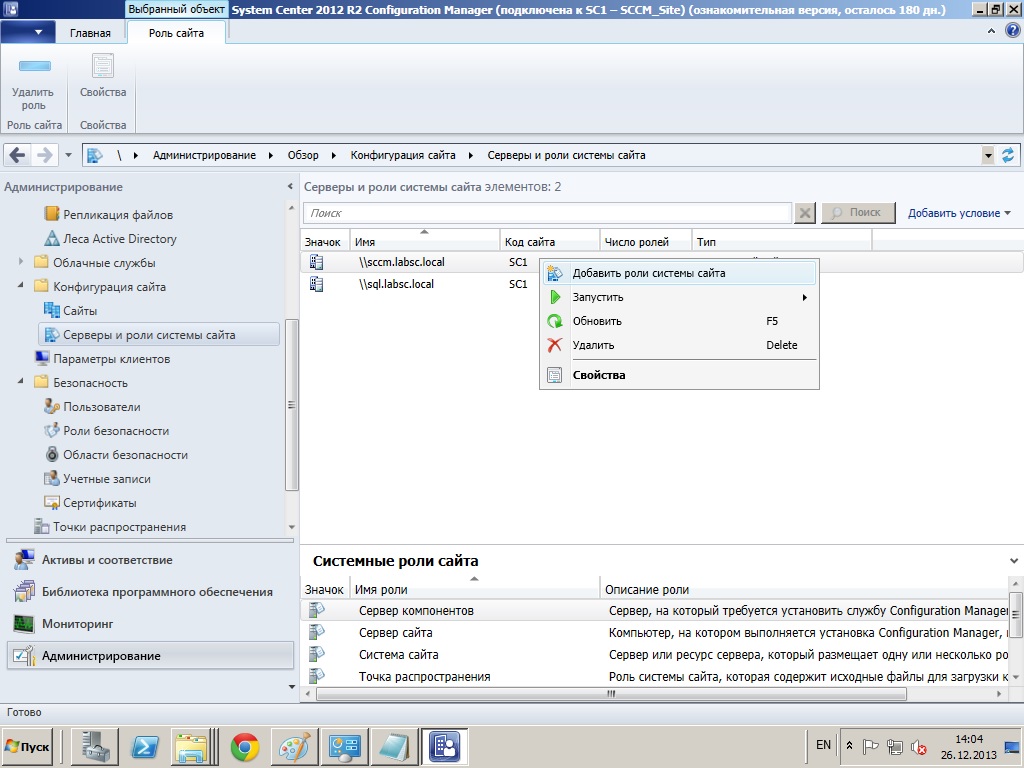Open navigation history dropdown arrow

[68, 155]
